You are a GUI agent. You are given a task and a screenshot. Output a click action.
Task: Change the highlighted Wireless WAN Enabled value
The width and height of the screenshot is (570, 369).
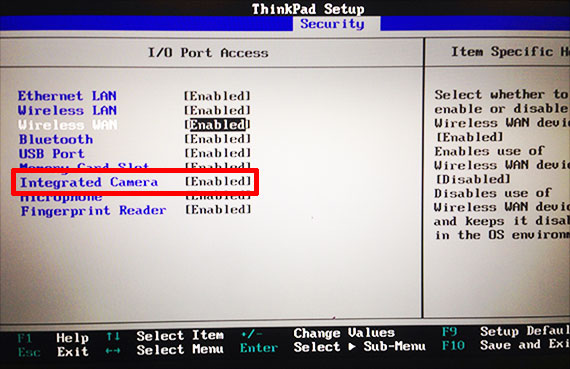click(x=217, y=125)
